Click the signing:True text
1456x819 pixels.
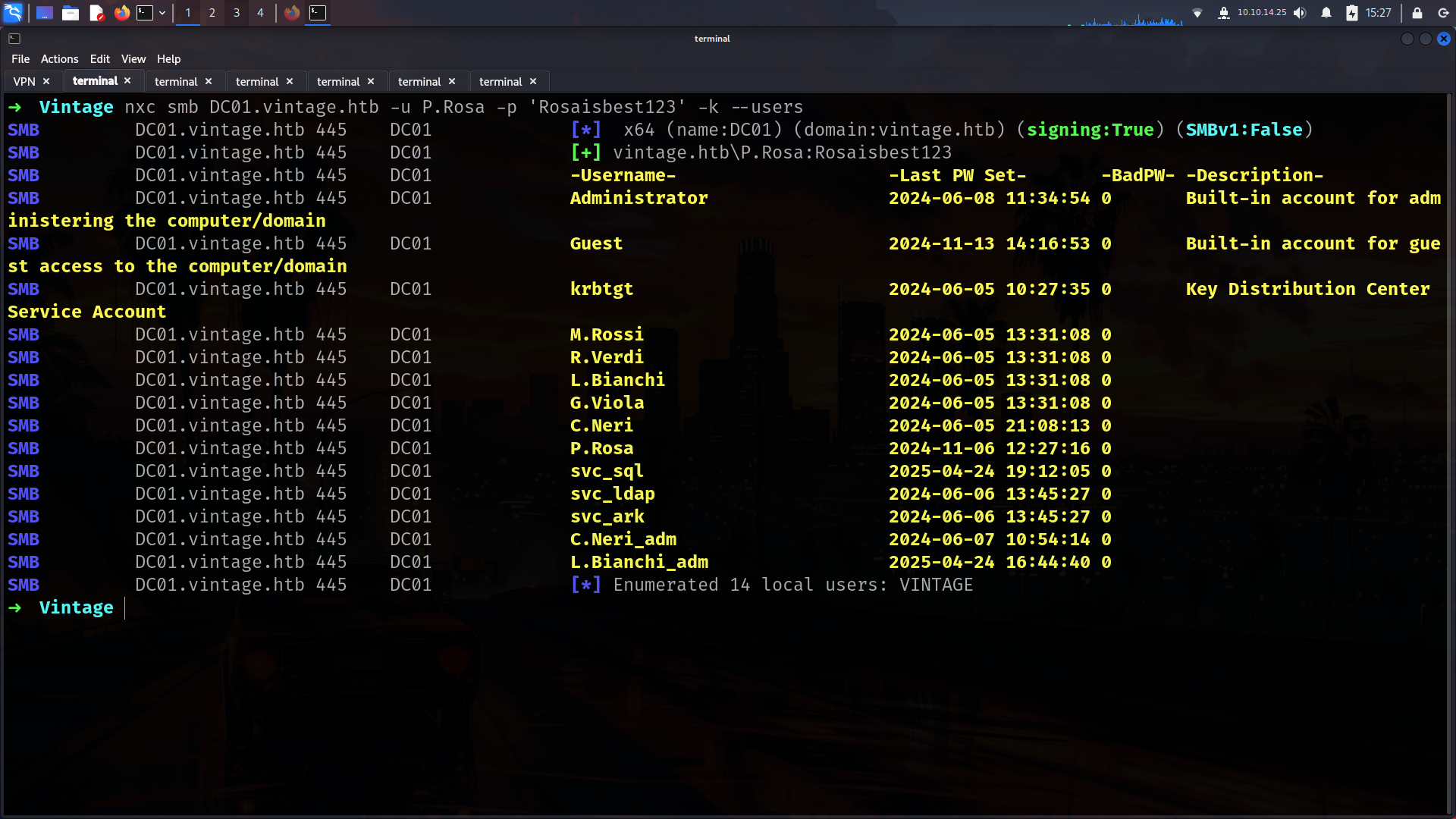[x=1090, y=130]
